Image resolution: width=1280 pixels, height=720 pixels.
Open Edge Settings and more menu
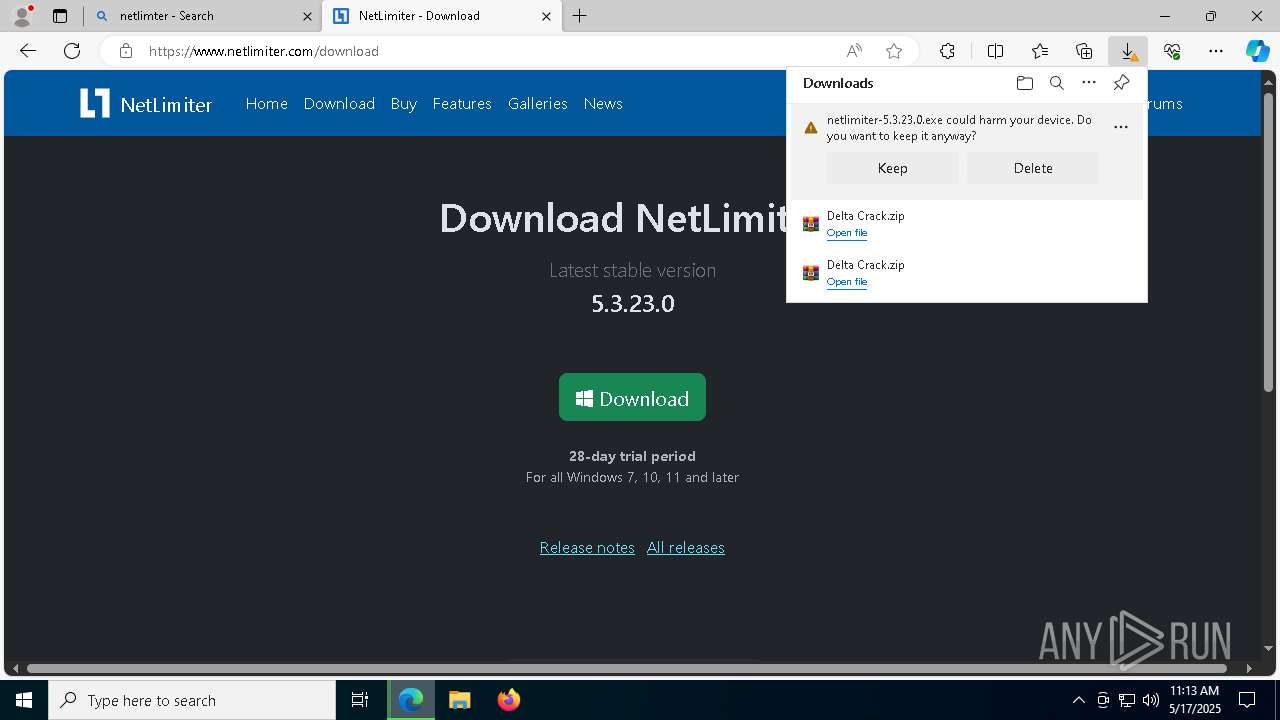(1216, 51)
